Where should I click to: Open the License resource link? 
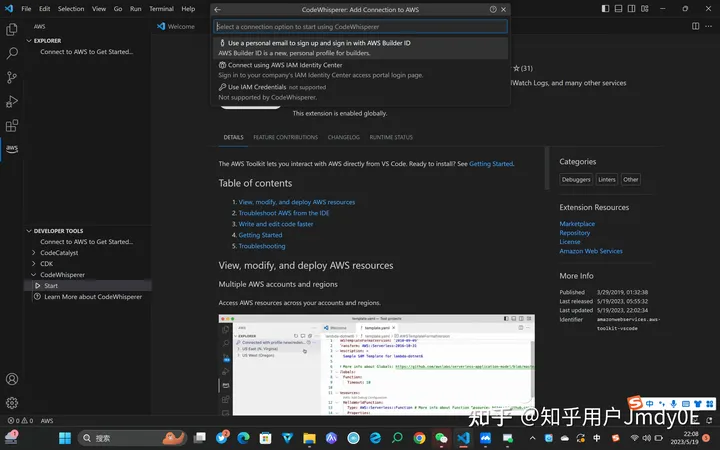[x=569, y=242]
